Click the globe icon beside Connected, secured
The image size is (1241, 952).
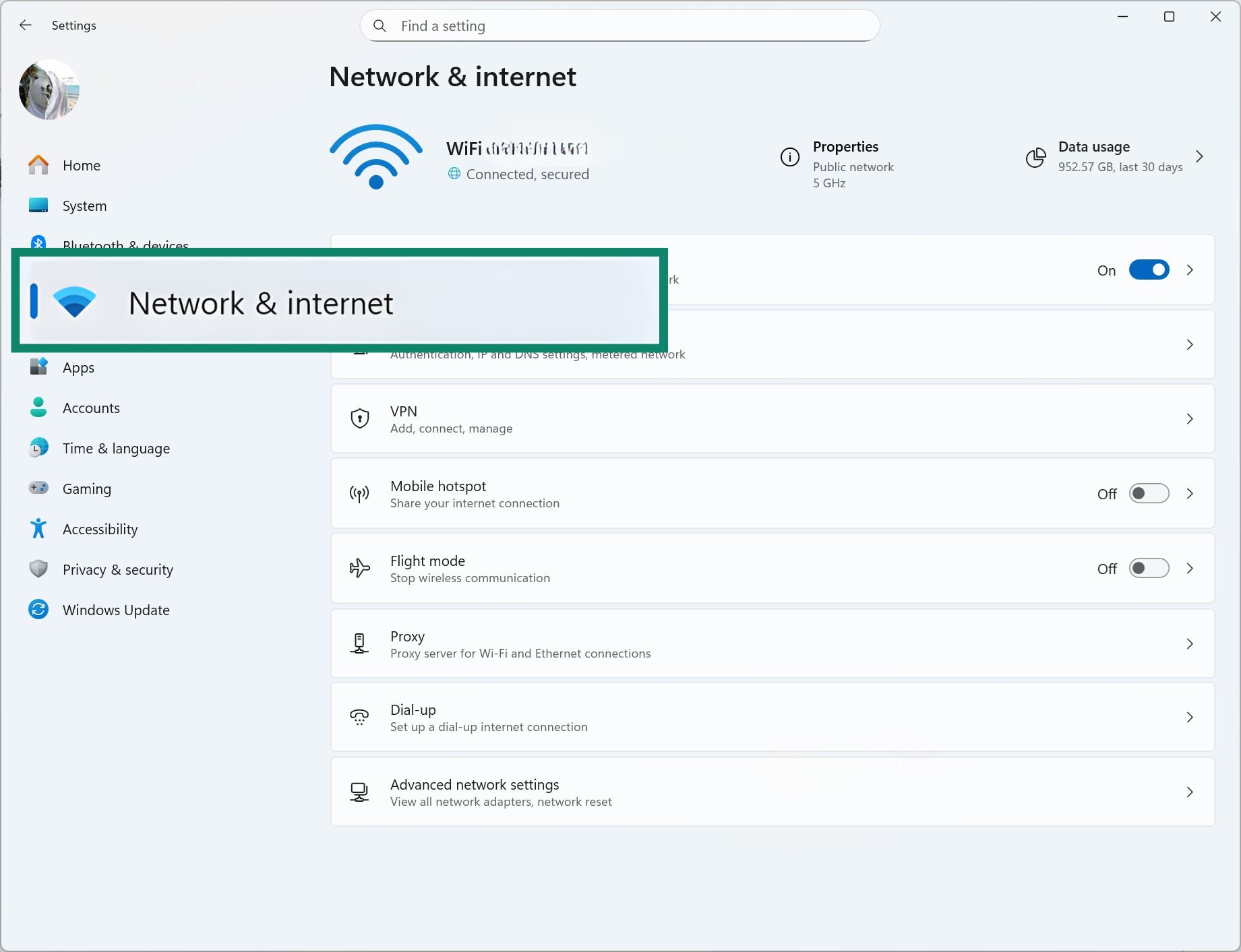point(454,174)
